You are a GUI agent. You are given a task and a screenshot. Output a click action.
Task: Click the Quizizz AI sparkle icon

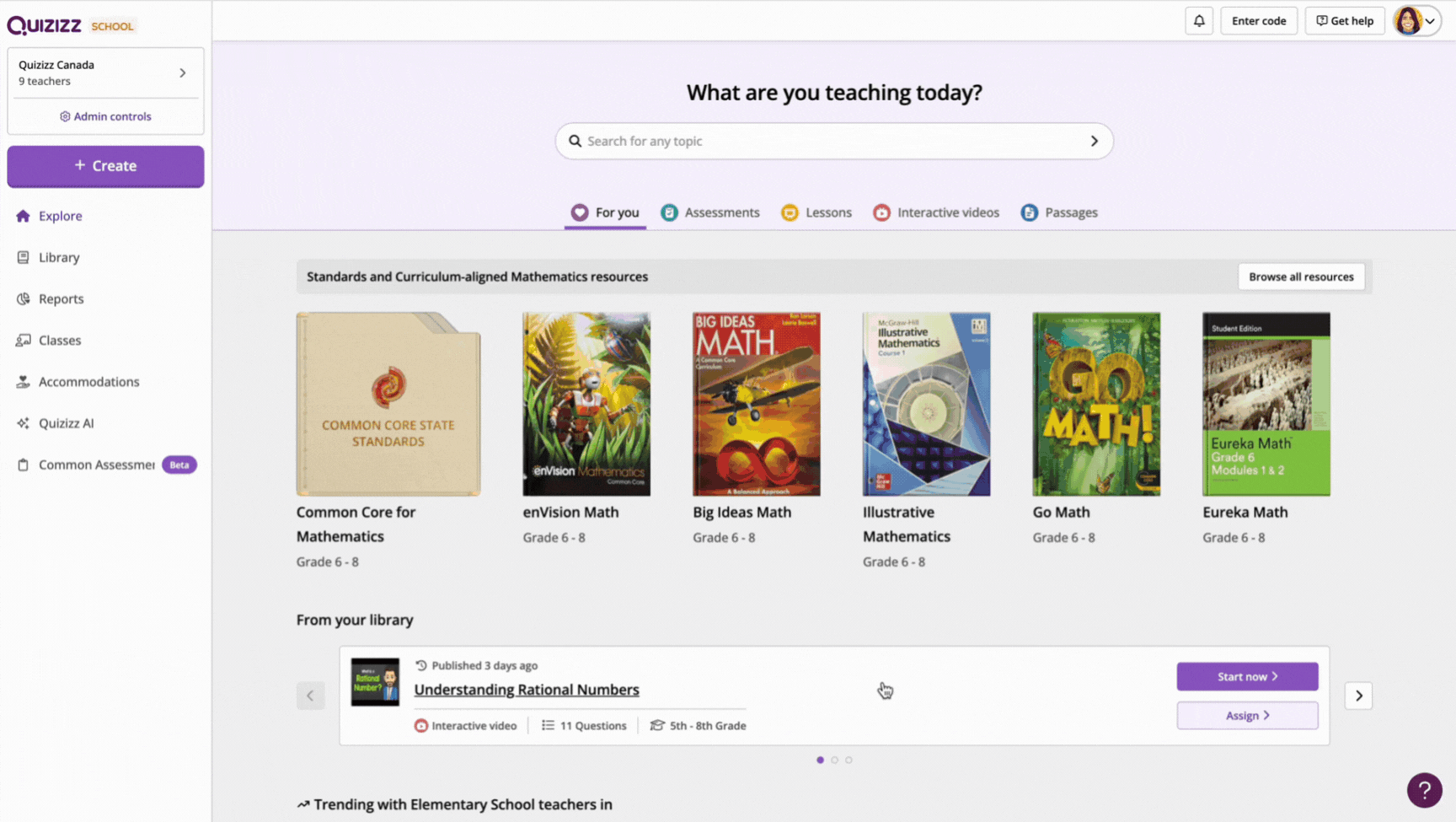tap(23, 423)
